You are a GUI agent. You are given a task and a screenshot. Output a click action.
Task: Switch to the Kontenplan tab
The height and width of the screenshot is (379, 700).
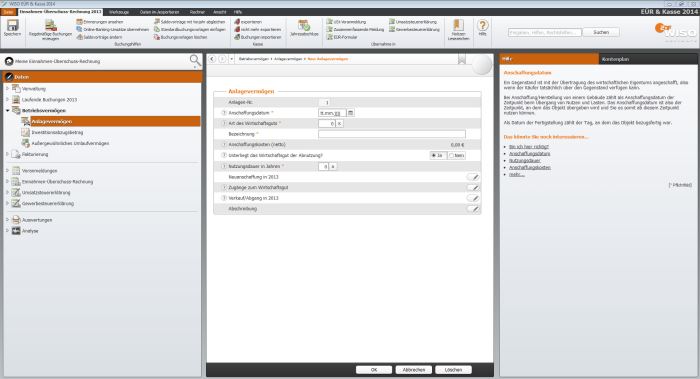coord(616,59)
